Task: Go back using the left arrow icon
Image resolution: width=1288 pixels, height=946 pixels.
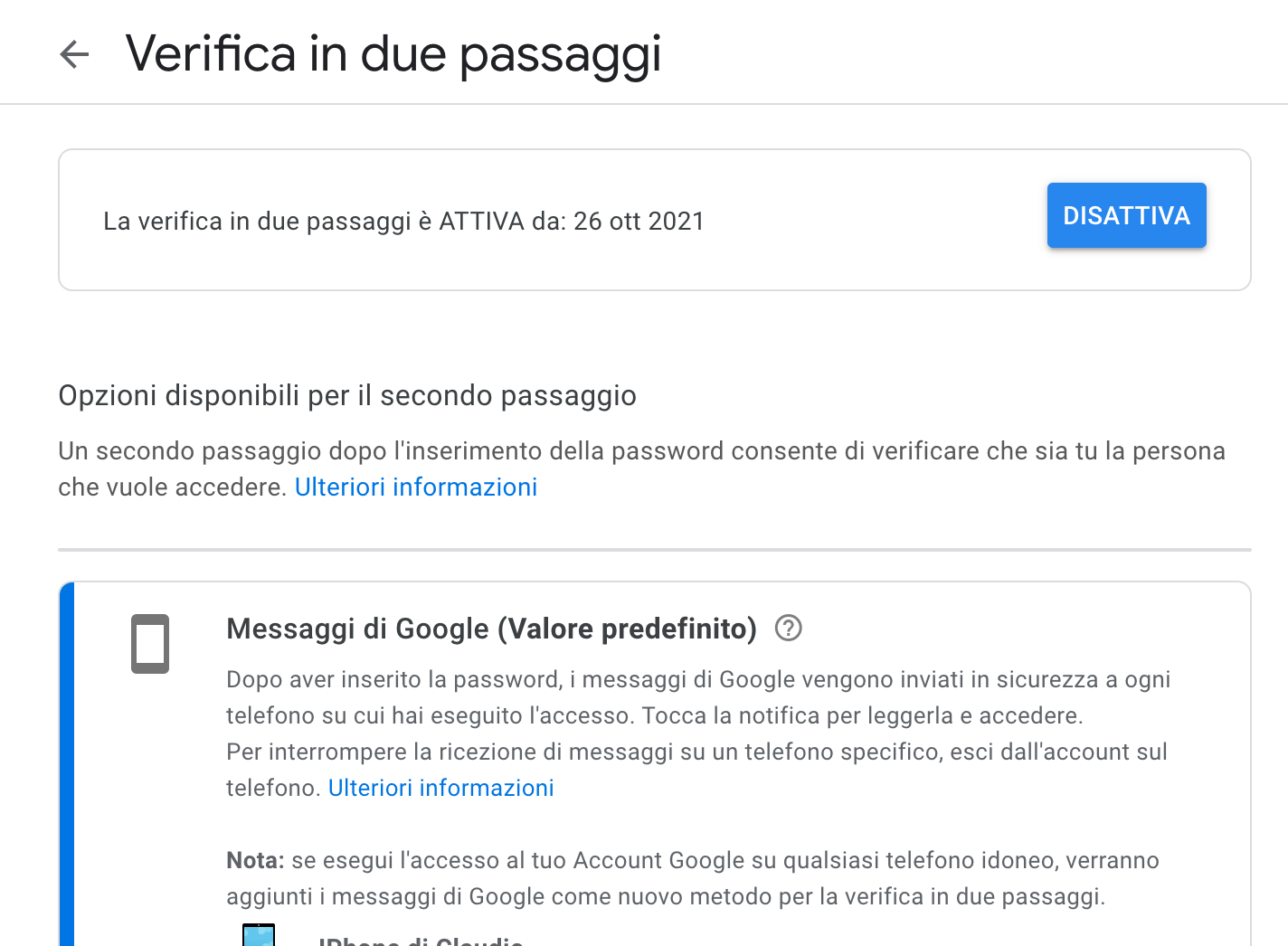Action: (74, 54)
